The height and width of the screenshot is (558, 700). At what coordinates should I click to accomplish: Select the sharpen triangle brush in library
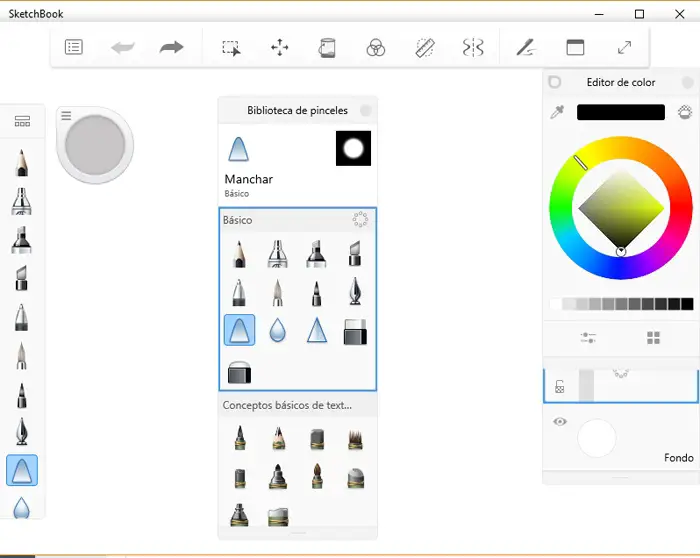(317, 330)
